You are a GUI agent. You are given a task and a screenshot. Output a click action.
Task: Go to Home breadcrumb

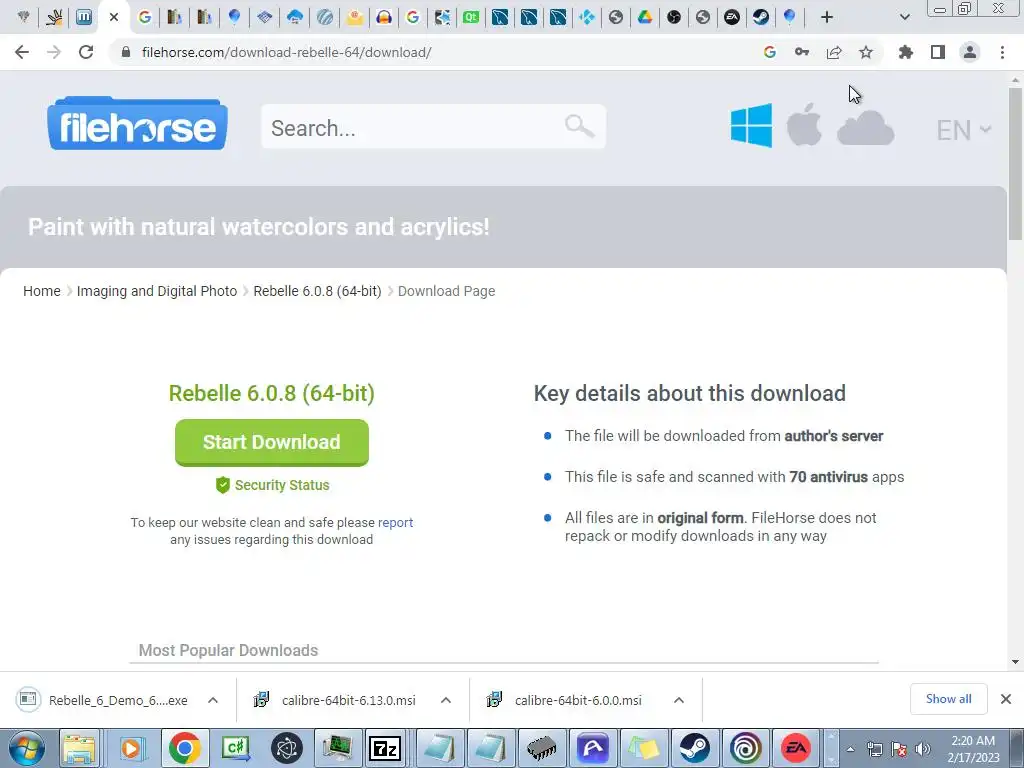42,291
